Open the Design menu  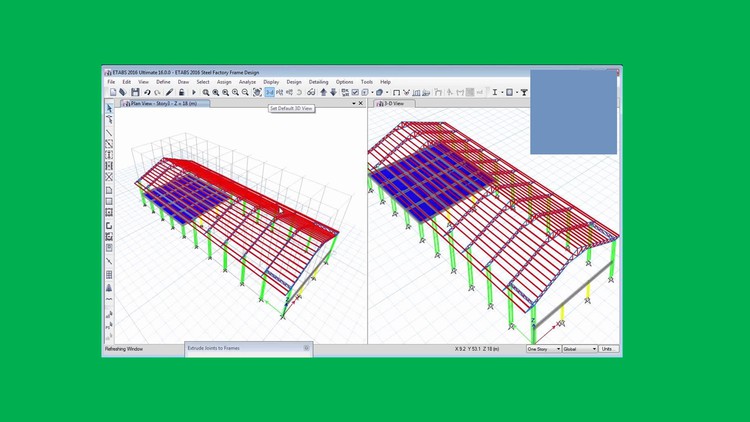coord(294,82)
